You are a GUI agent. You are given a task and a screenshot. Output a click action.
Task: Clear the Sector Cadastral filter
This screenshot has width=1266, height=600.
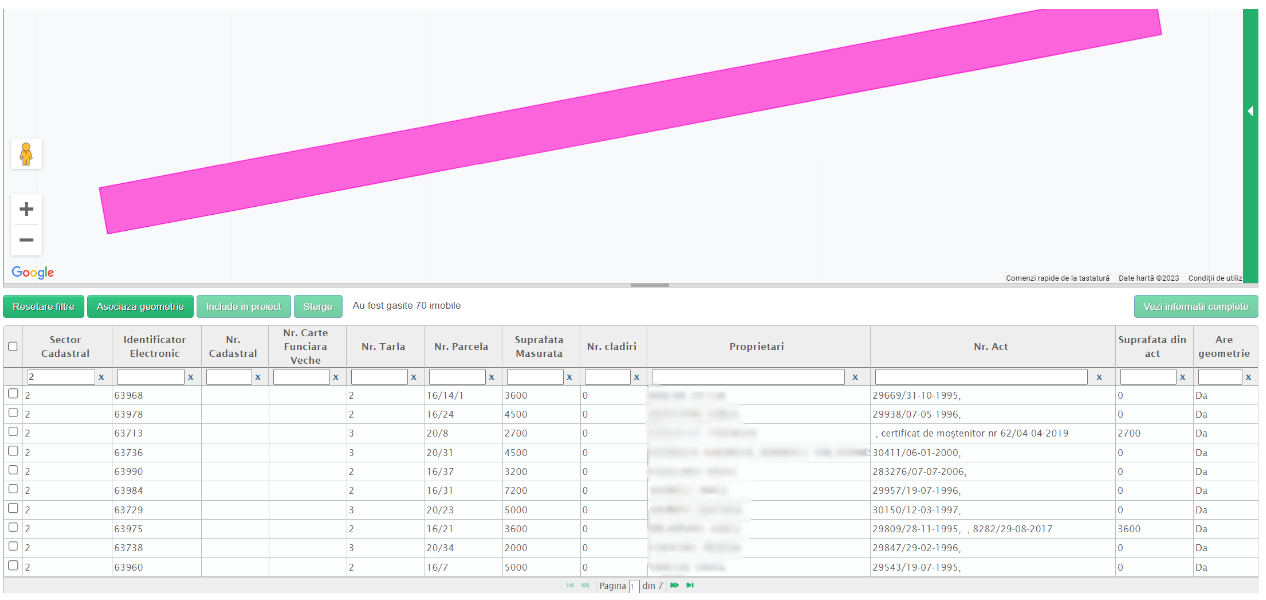(101, 378)
